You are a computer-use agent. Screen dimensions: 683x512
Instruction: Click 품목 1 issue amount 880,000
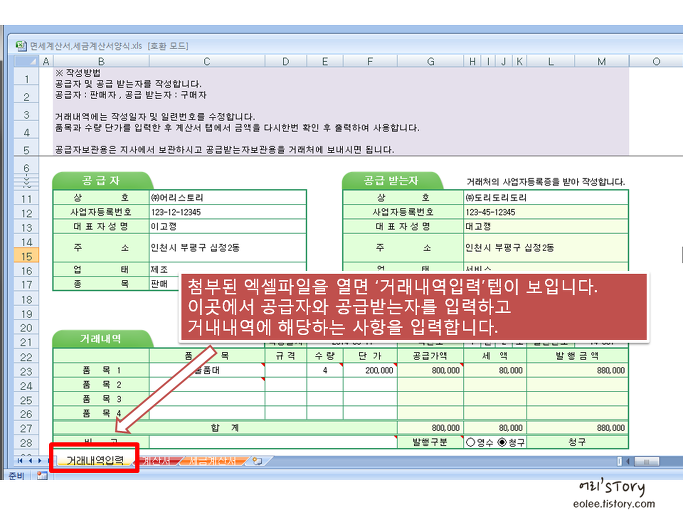click(577, 370)
